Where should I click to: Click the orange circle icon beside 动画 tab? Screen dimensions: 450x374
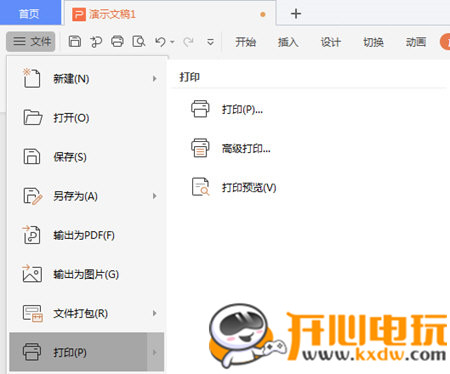pos(445,42)
